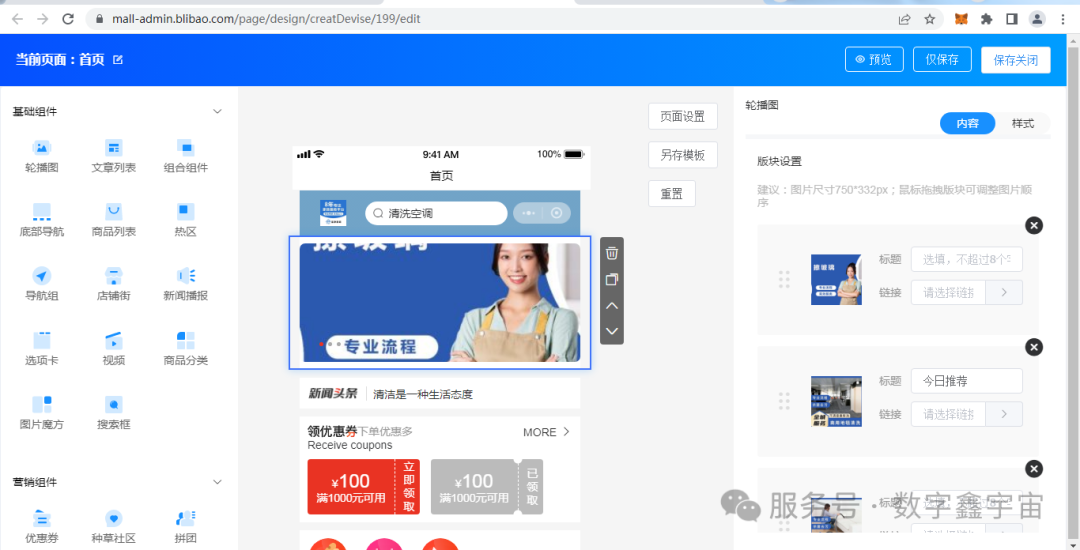Add the 商品分类 product category component
1080x550 pixels.
[x=185, y=348]
